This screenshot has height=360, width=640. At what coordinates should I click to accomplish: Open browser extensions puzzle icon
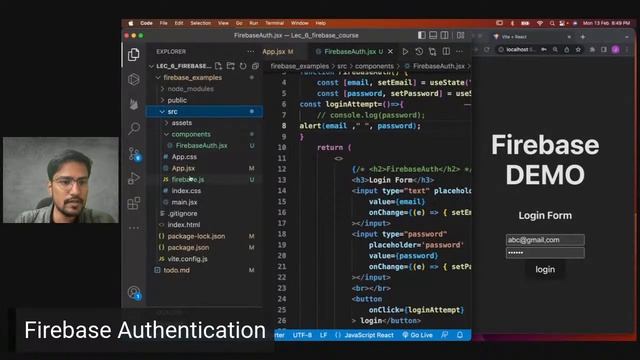tap(592, 49)
